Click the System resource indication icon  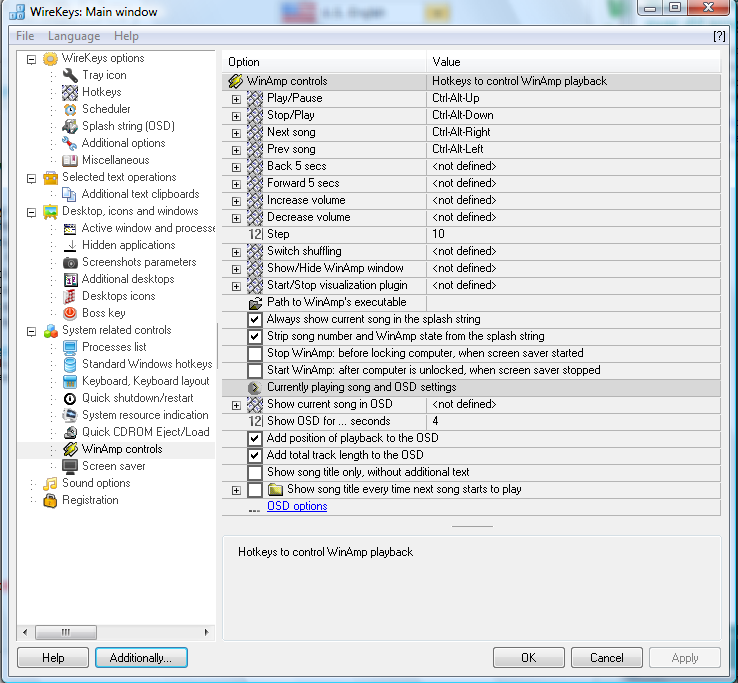tap(70, 415)
